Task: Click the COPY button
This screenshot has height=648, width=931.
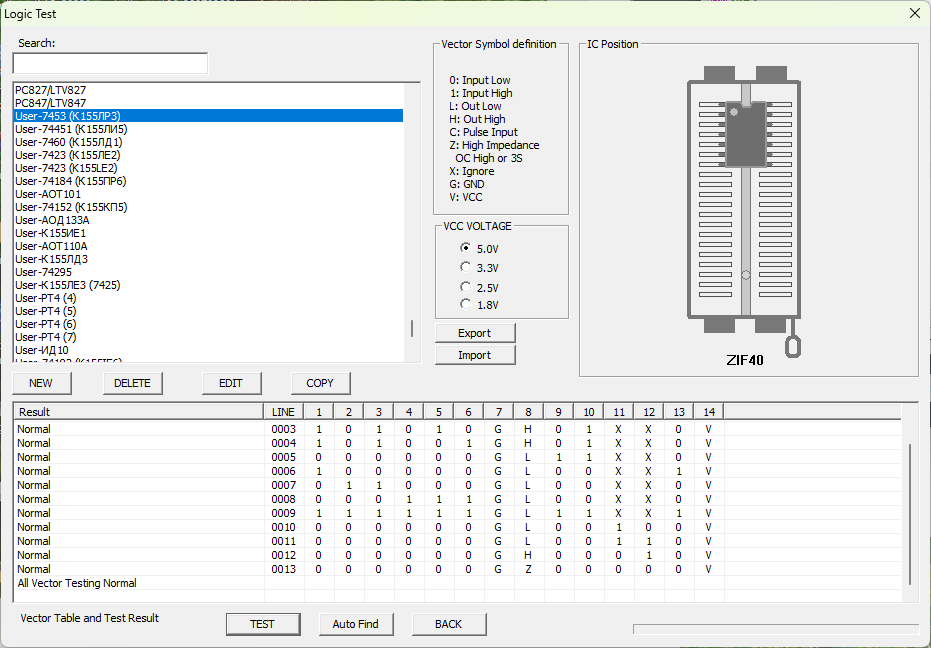Action: (x=320, y=383)
